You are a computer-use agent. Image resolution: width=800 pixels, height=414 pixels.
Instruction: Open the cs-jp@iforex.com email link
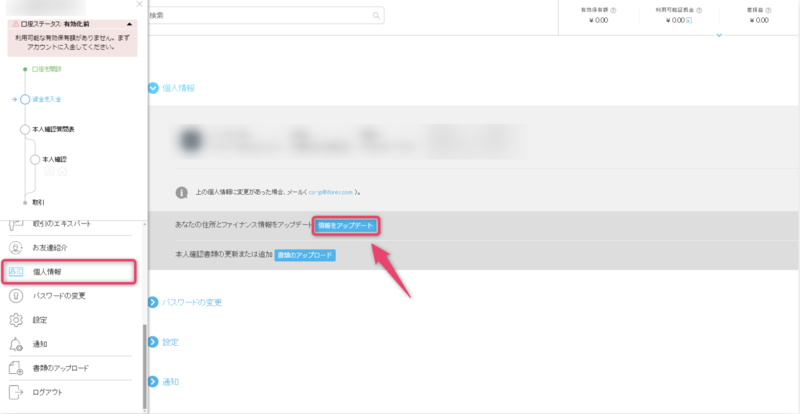(331, 192)
